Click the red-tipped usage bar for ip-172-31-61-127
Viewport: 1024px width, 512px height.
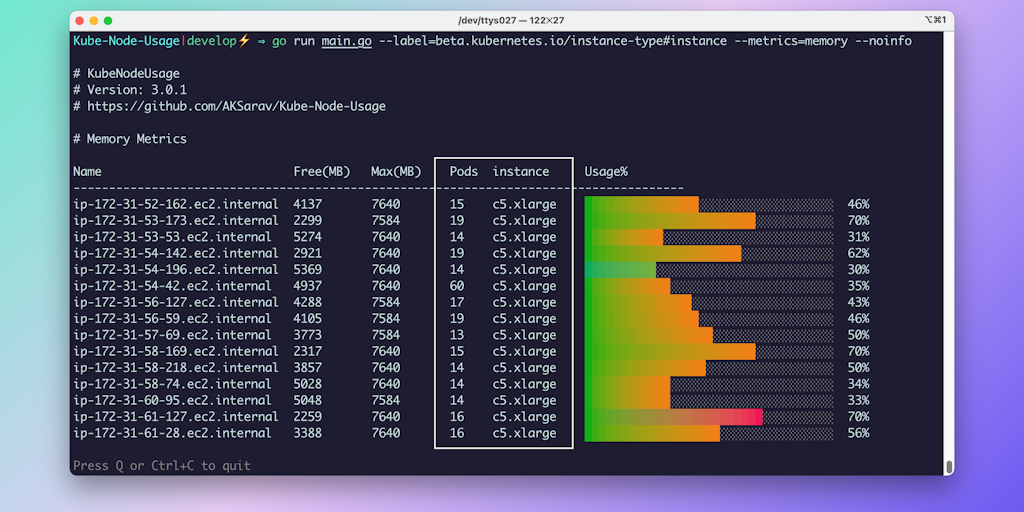(x=673, y=417)
